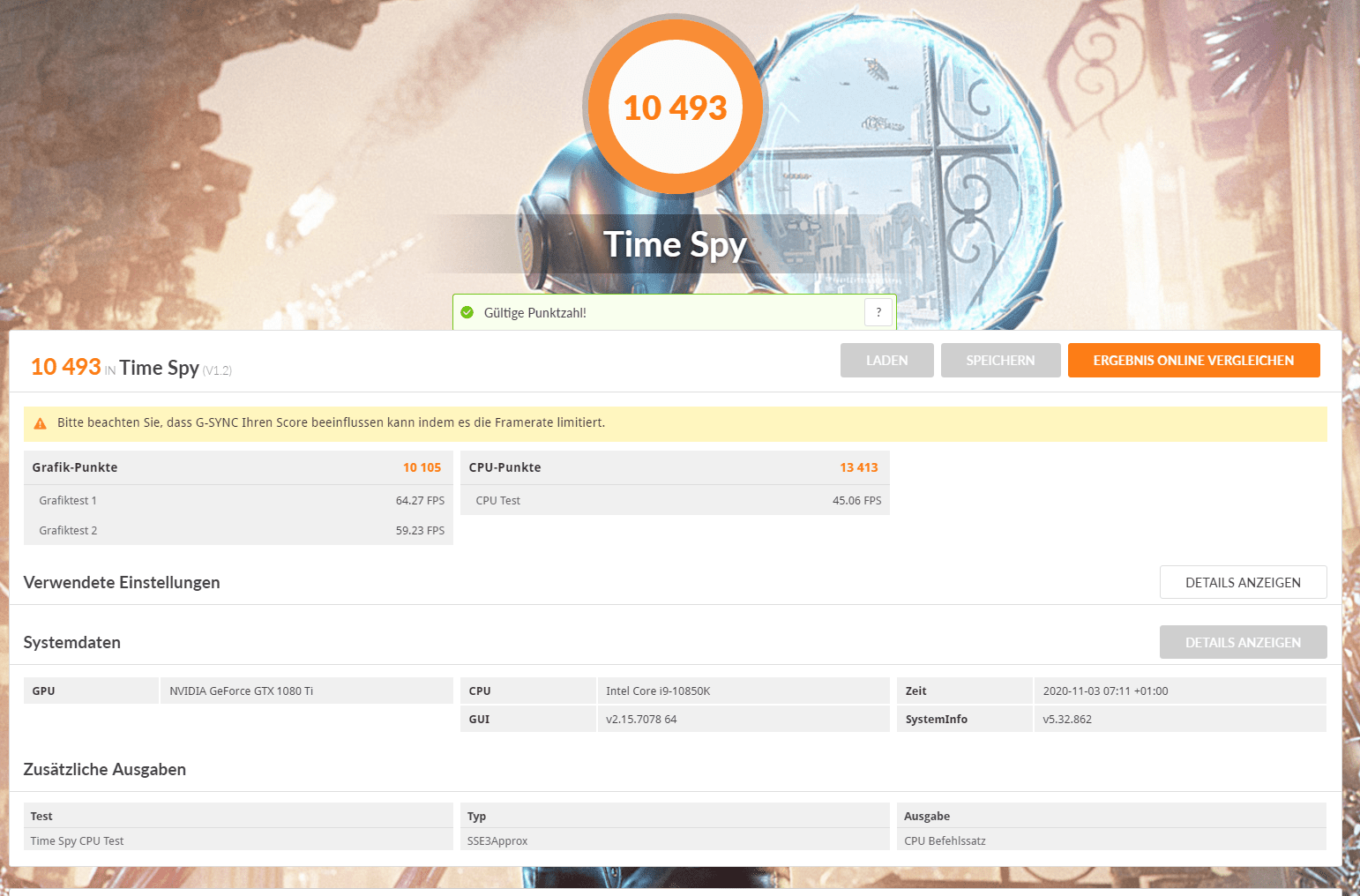Click Intel Core i9-10850K text

pyautogui.click(x=658, y=691)
